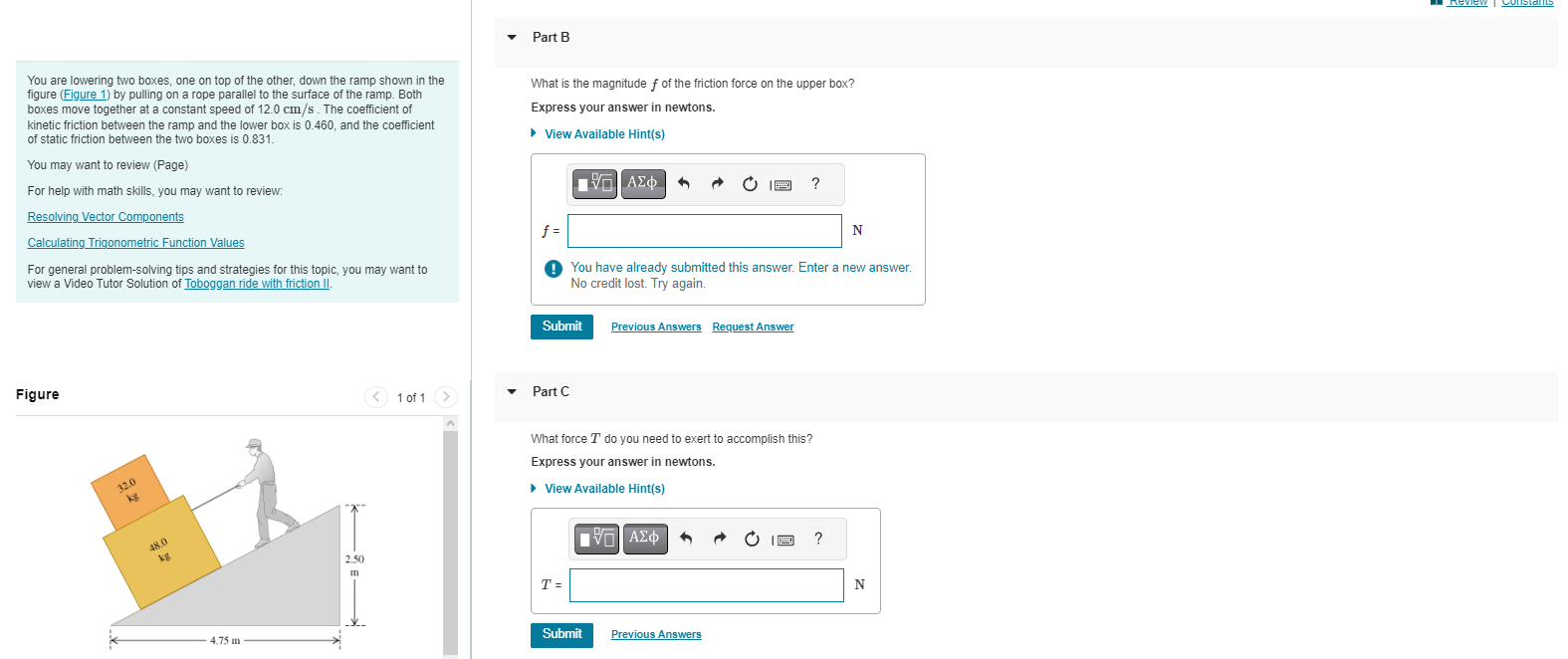Submit the Part B answer
Viewport: 1568px width, 659px height.
click(561, 327)
